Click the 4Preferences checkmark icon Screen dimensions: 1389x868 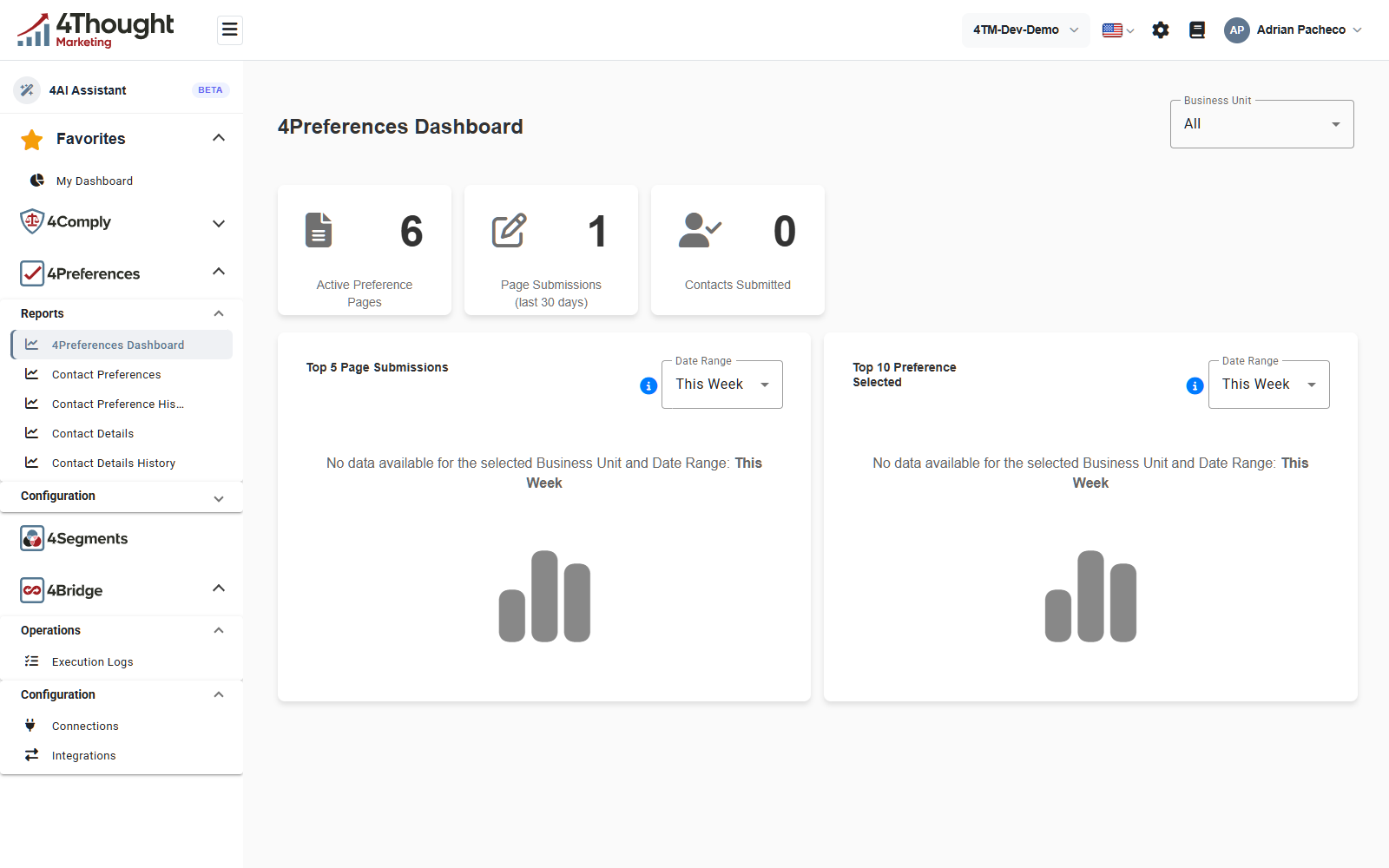32,273
